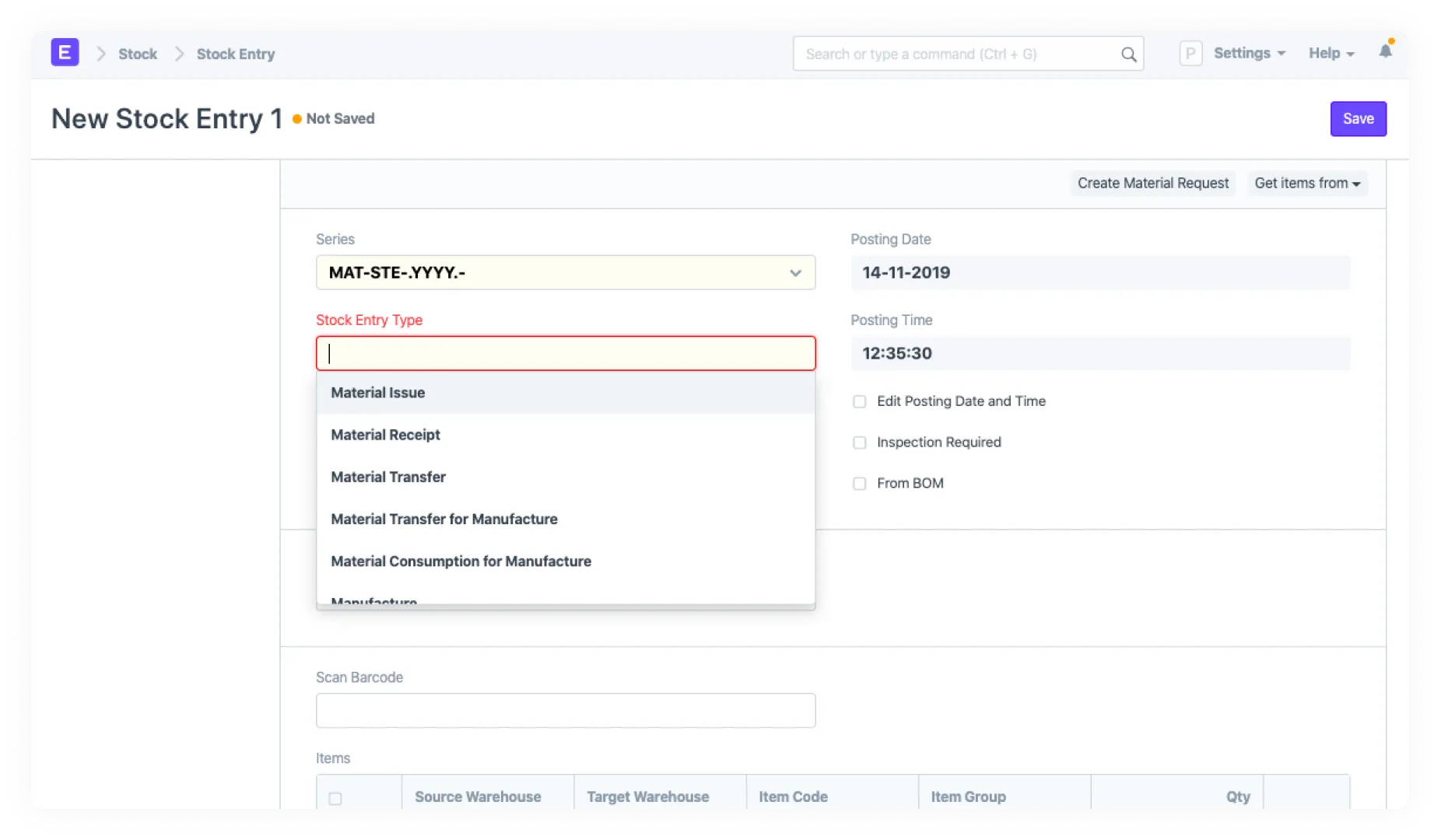Choose Material Receipt option
The height and width of the screenshot is (840, 1441).
(x=385, y=435)
